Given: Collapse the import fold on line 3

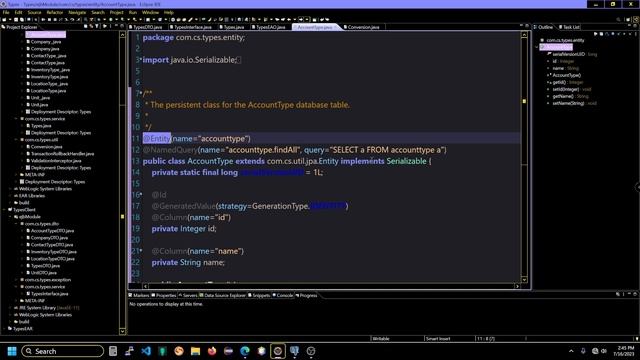Looking at the screenshot, I should coord(141,60).
